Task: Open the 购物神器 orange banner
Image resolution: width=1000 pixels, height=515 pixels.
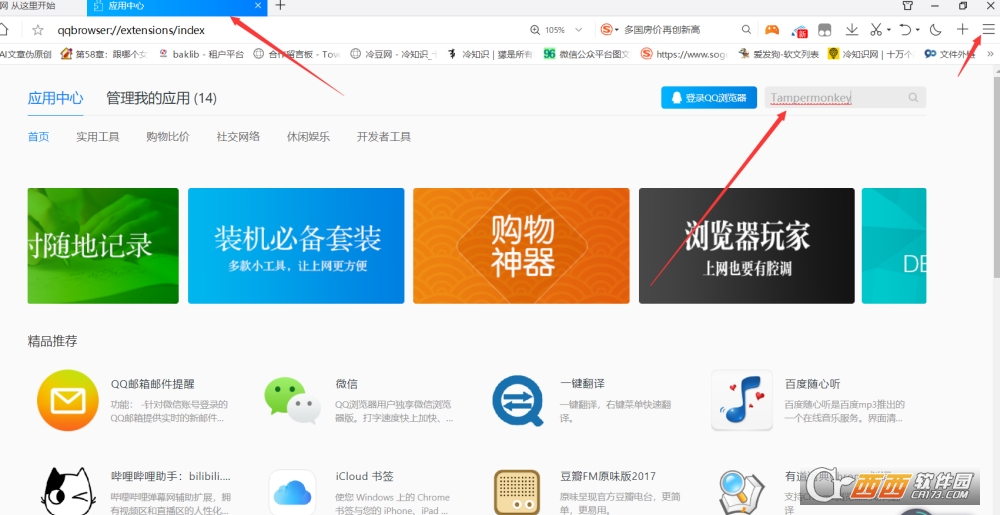Action: [x=521, y=245]
